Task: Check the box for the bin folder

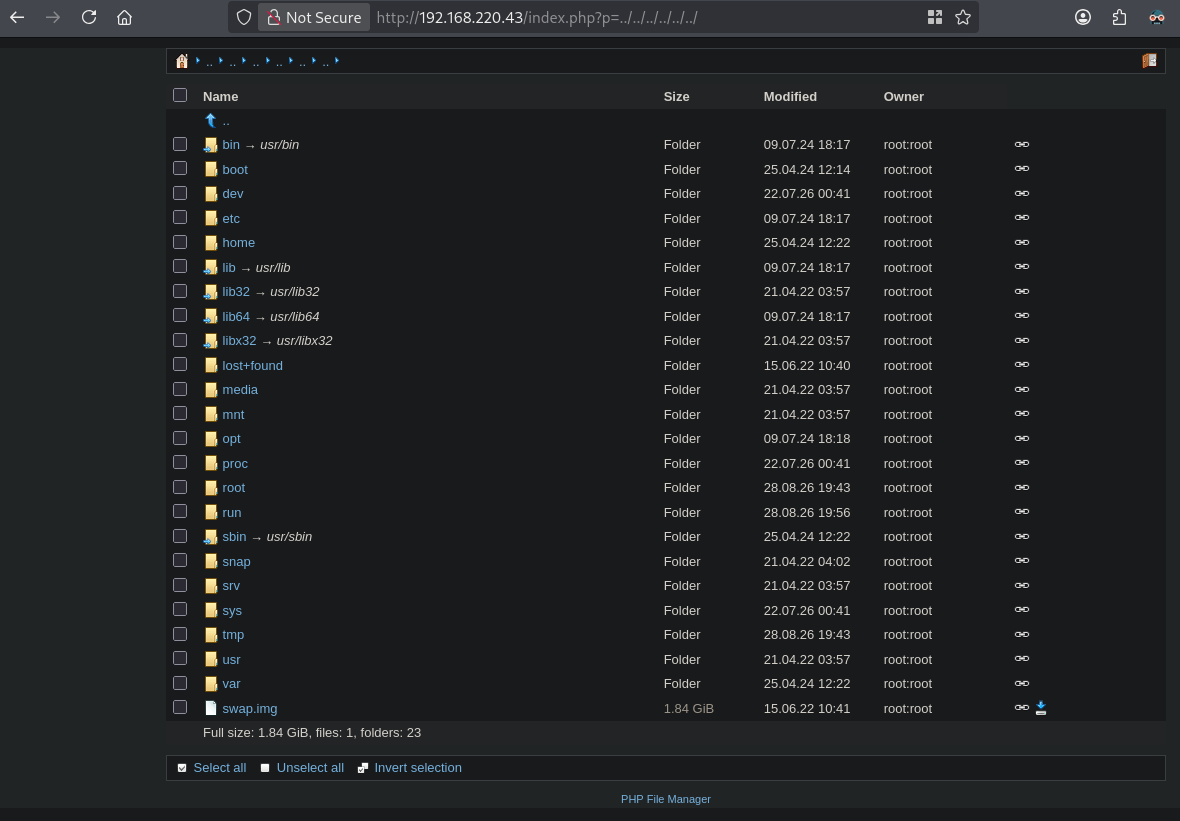Action: tap(180, 144)
